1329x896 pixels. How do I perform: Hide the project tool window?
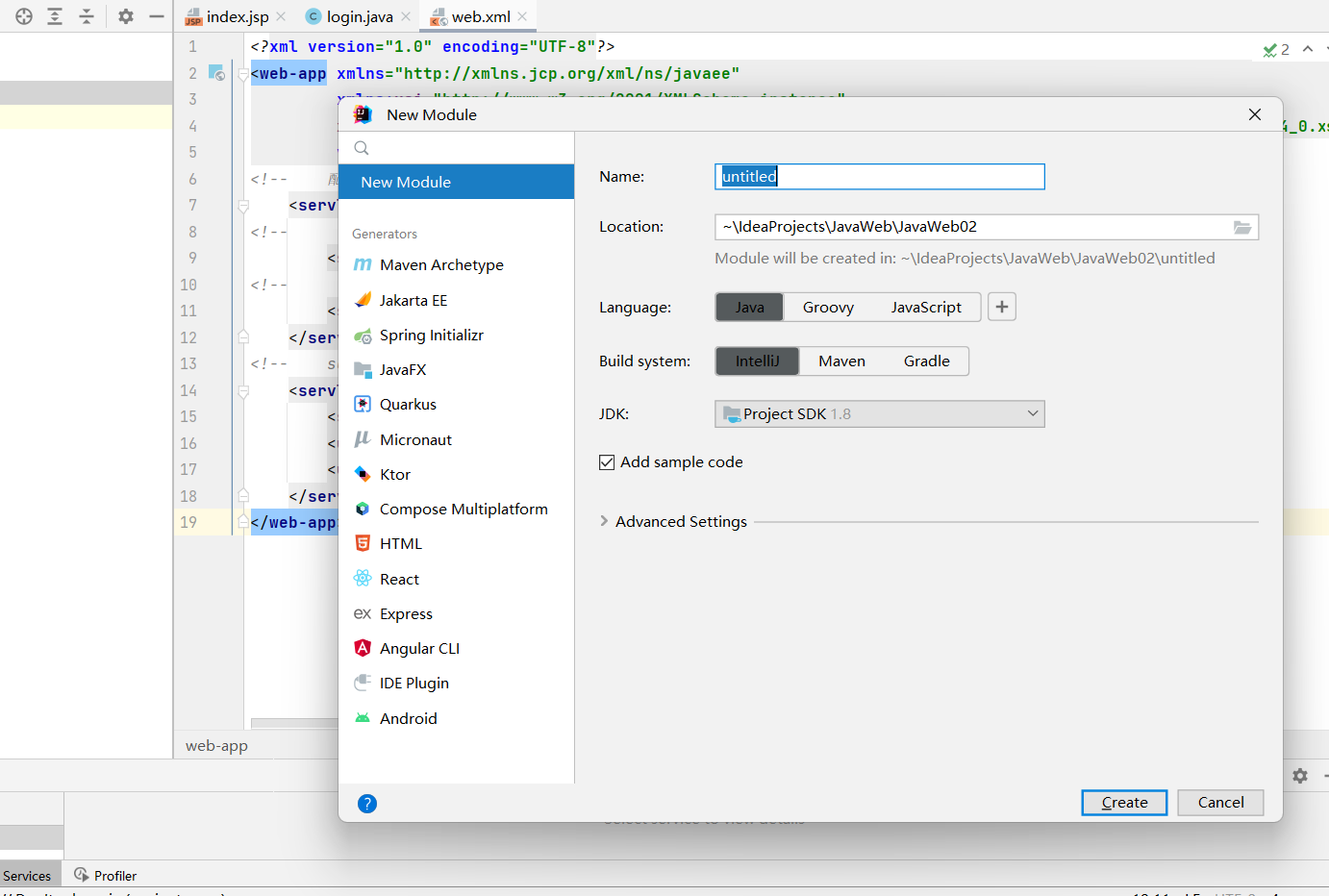(x=157, y=16)
